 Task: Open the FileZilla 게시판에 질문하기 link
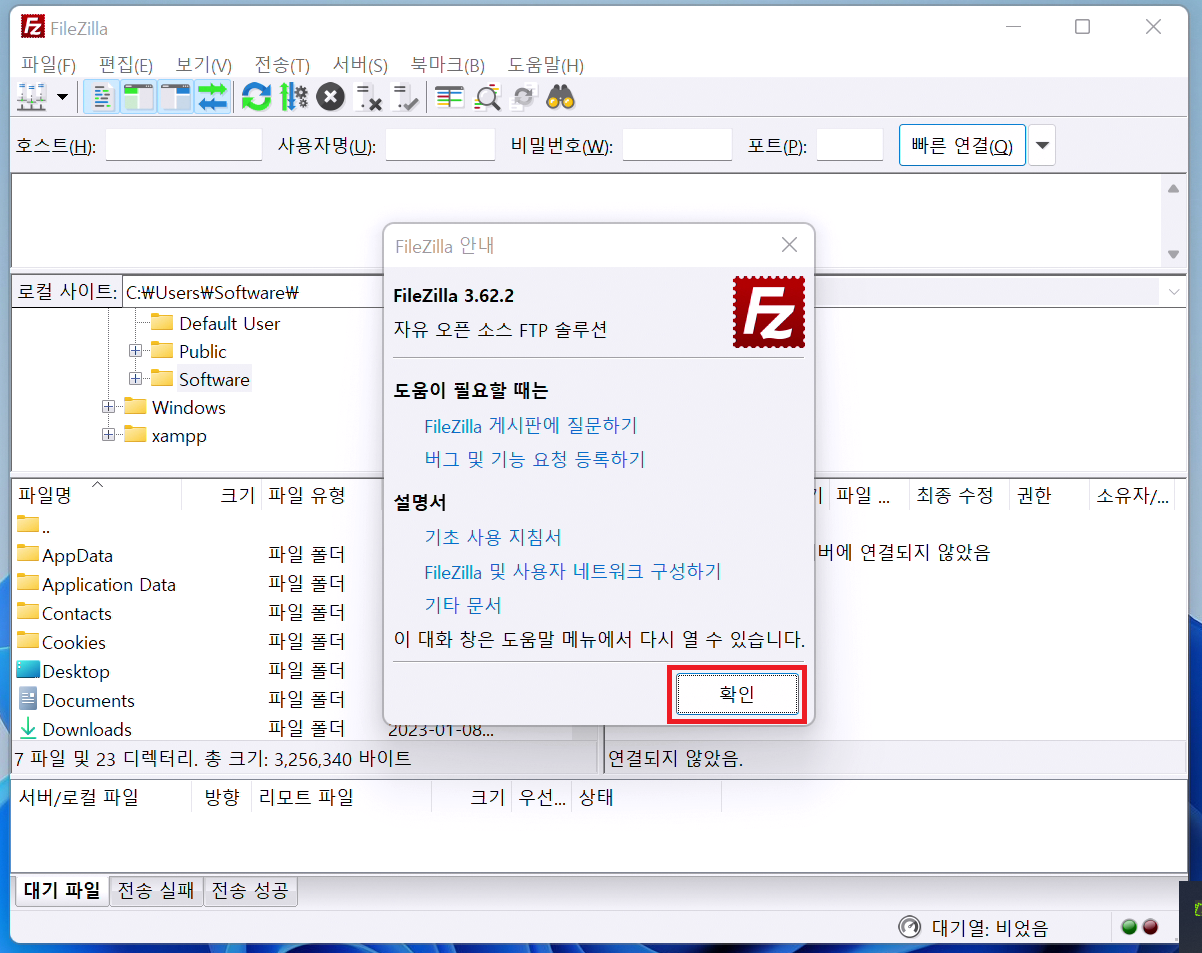coord(531,425)
